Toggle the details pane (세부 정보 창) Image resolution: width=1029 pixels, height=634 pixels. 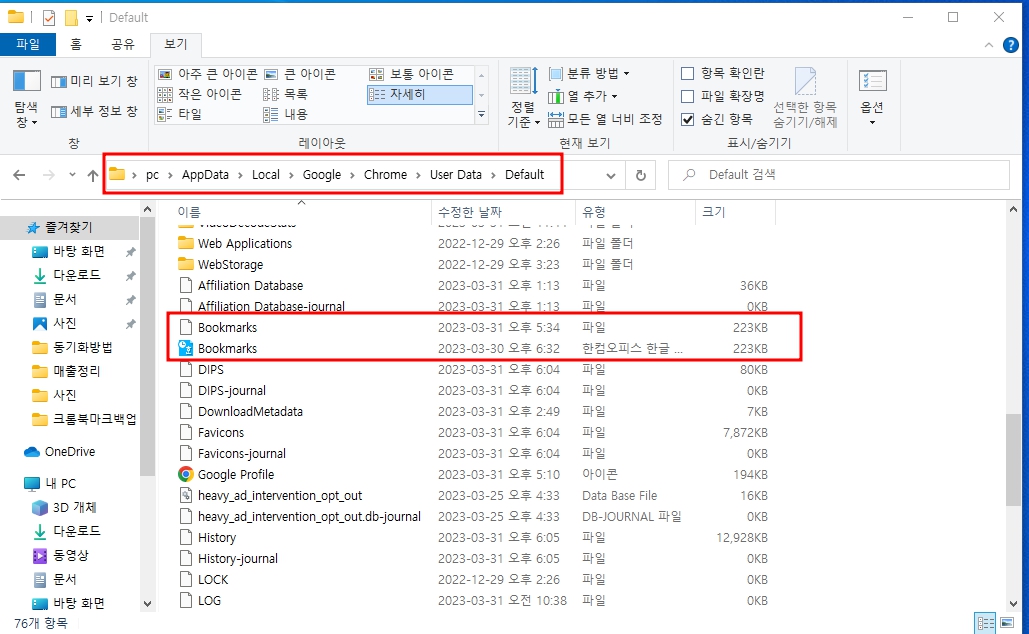point(94,112)
